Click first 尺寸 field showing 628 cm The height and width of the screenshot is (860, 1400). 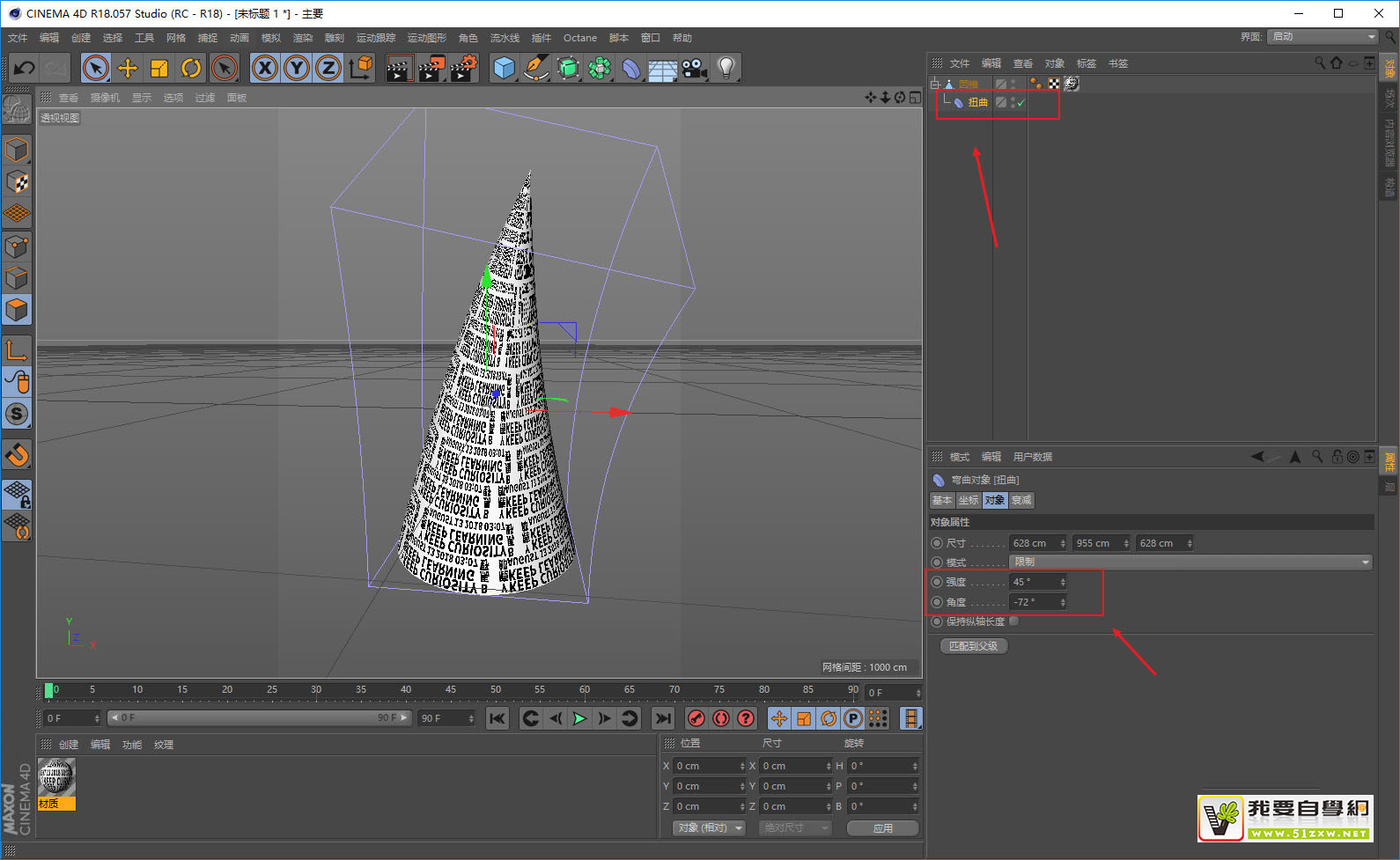click(x=1037, y=543)
